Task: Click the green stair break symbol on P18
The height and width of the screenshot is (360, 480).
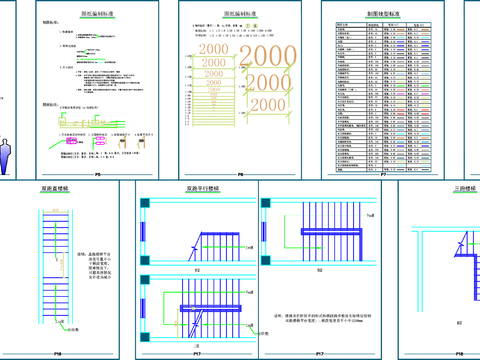Action: 461,244
